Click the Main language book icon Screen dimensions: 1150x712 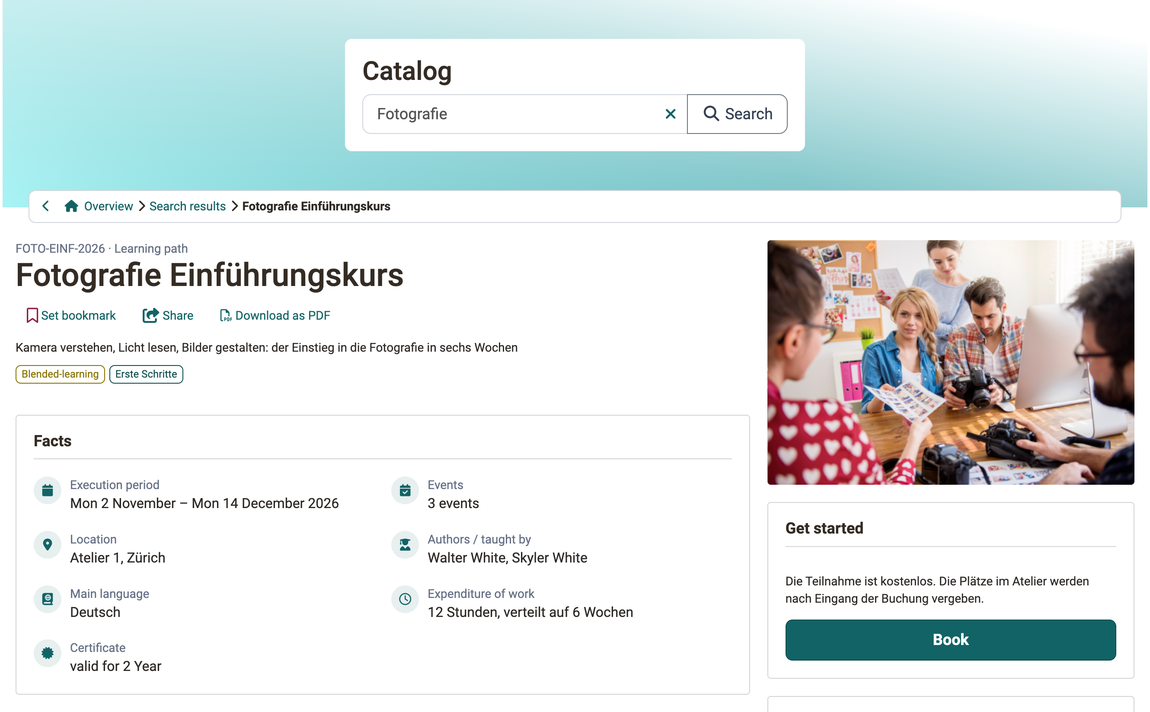(48, 599)
